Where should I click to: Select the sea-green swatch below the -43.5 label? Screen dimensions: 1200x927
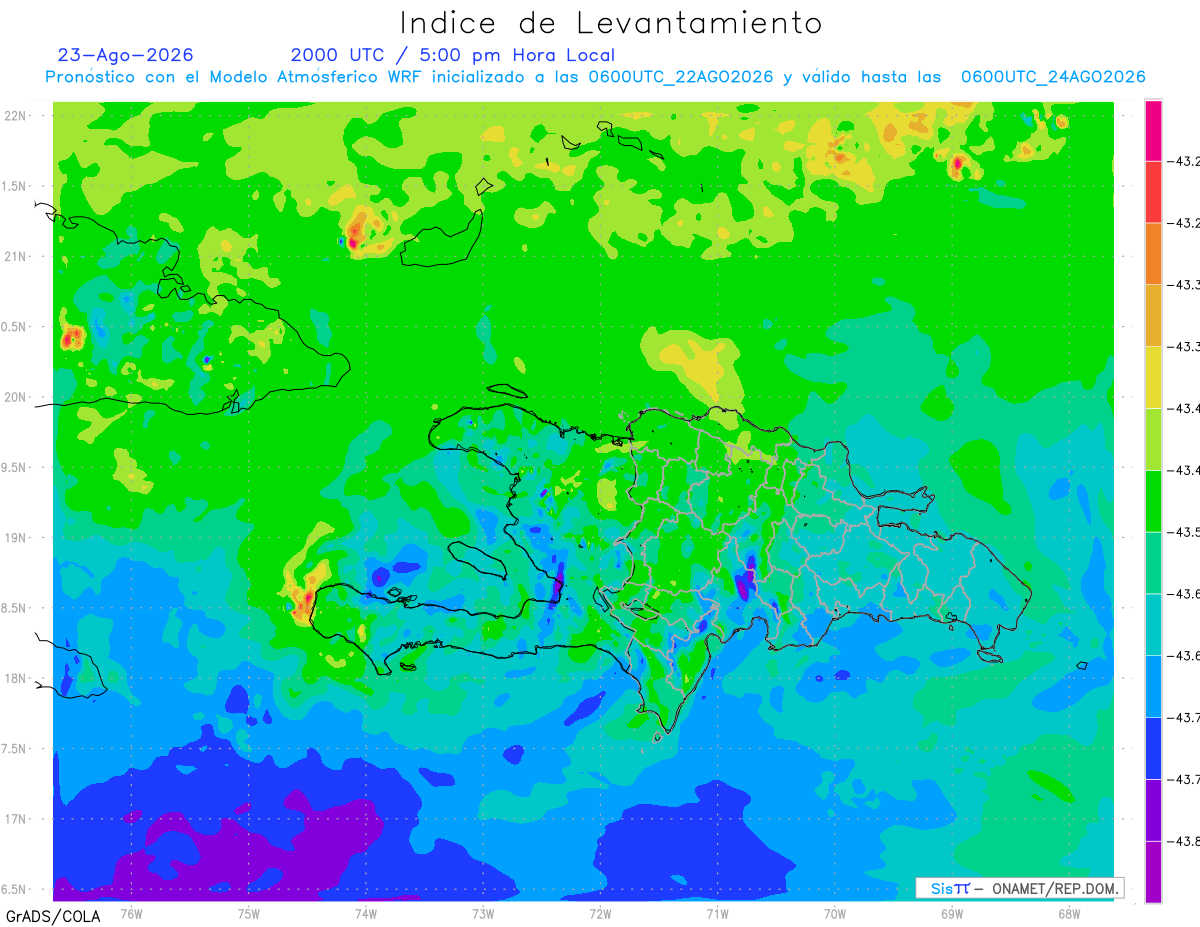(1153, 562)
